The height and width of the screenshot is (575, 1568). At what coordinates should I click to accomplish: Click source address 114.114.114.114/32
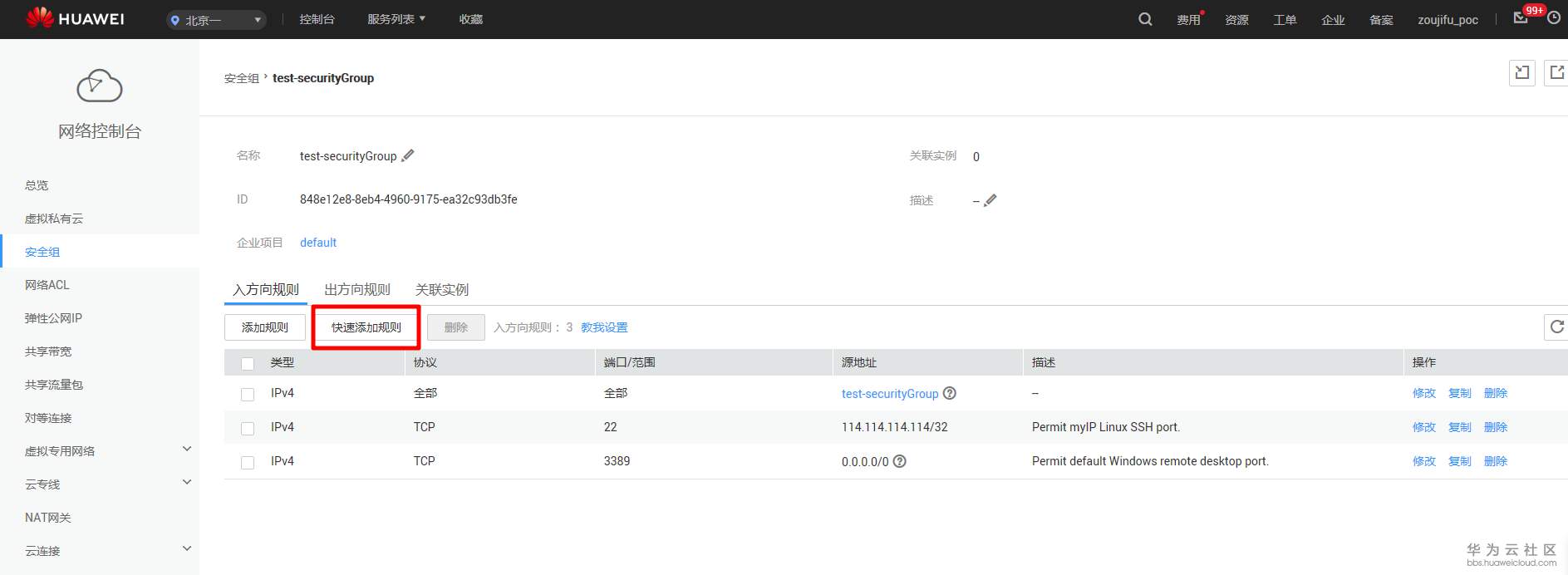pyautogui.click(x=895, y=427)
